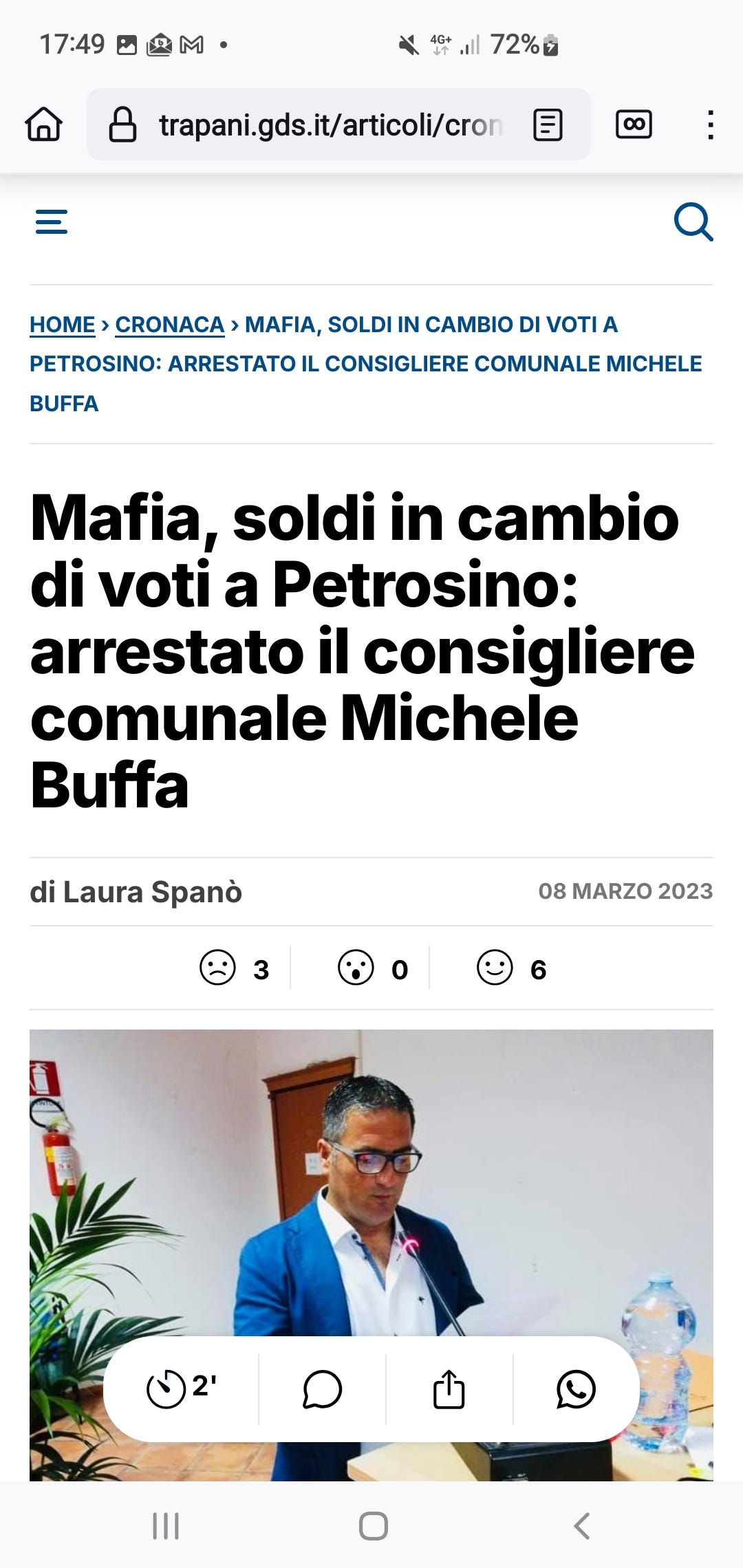743x1568 pixels.
Task: Tap the site search magnifier icon
Action: pos(693,221)
